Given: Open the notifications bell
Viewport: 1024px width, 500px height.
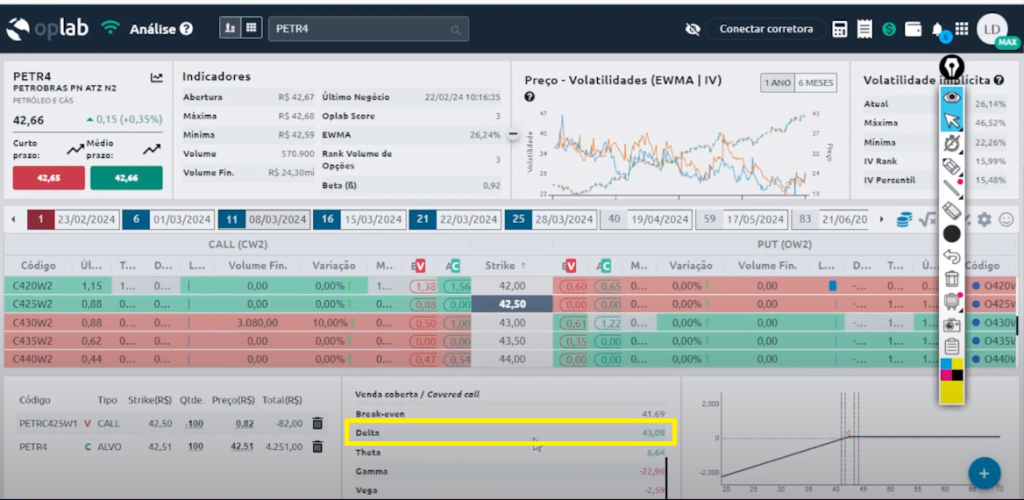Looking at the screenshot, I should click(x=938, y=29).
